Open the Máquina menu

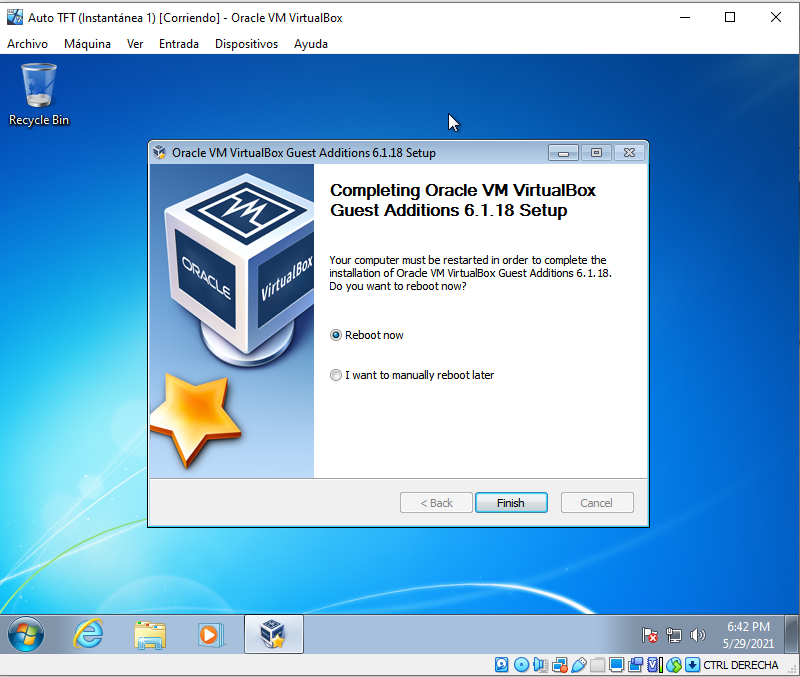tap(87, 44)
